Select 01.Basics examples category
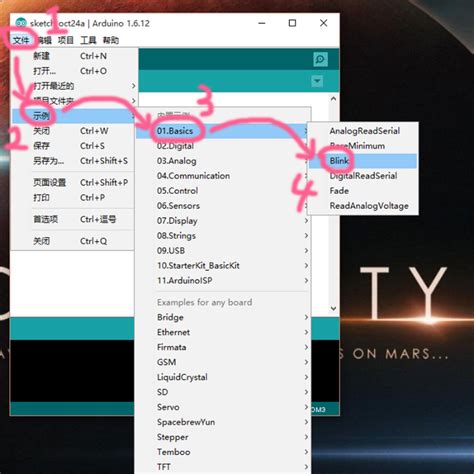This screenshot has height=474, width=474. pyautogui.click(x=223, y=131)
